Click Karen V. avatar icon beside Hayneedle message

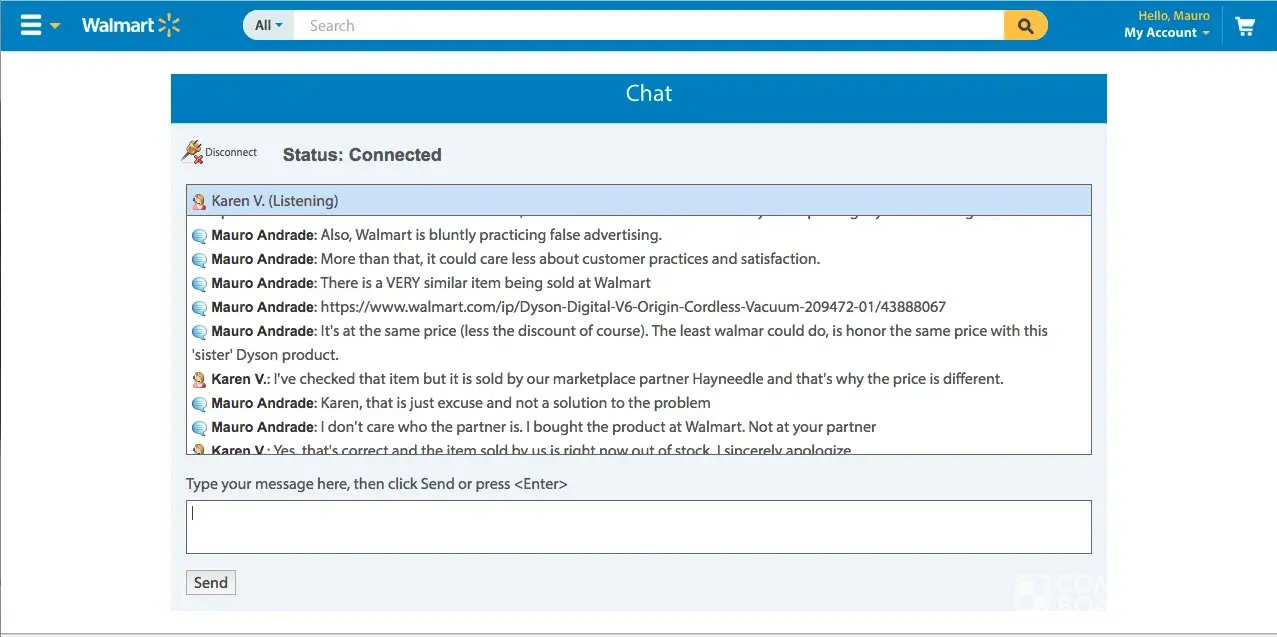click(199, 380)
